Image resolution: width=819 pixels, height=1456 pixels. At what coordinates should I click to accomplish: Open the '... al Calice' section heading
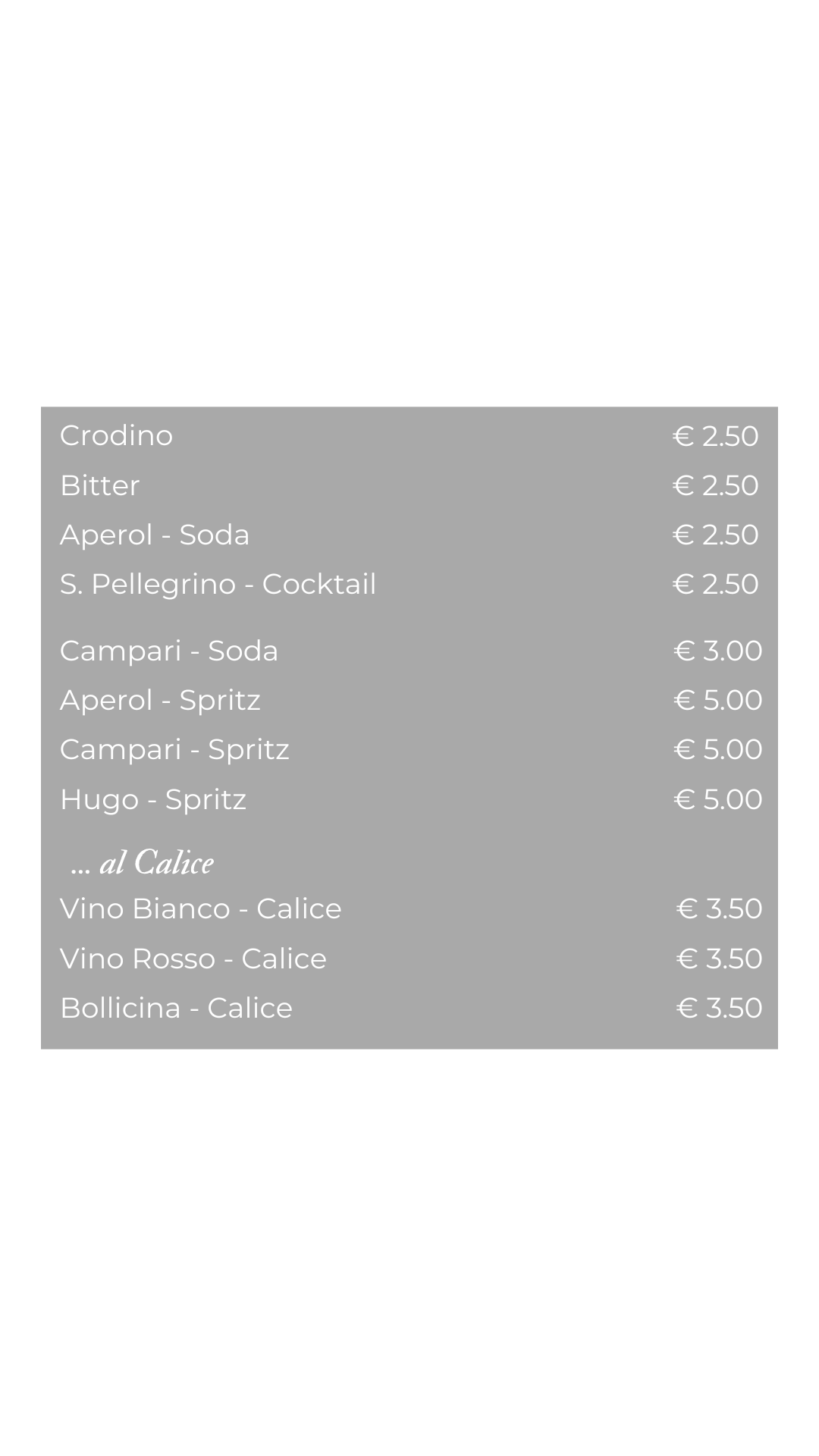point(142,862)
